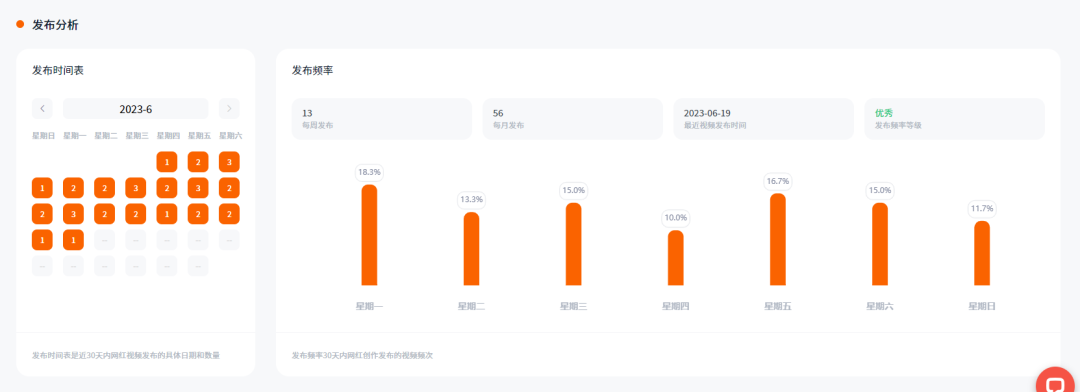This screenshot has height=392, width=1080.
Task: Select June 1 calendar cell showing 1
Action: (x=167, y=162)
